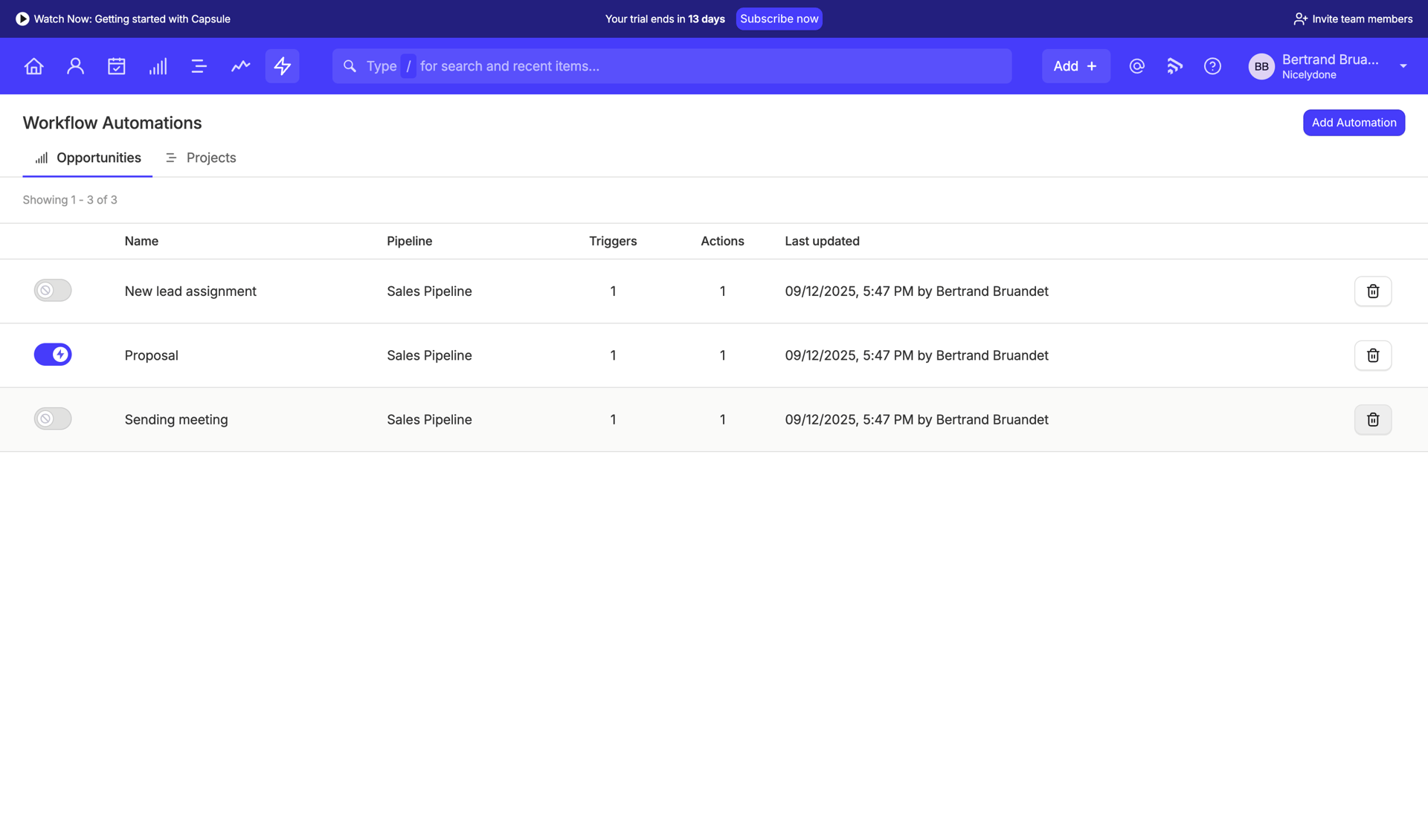Screen dimensions: 1428x840
Task: Select the People contacts icon
Action: (x=75, y=65)
